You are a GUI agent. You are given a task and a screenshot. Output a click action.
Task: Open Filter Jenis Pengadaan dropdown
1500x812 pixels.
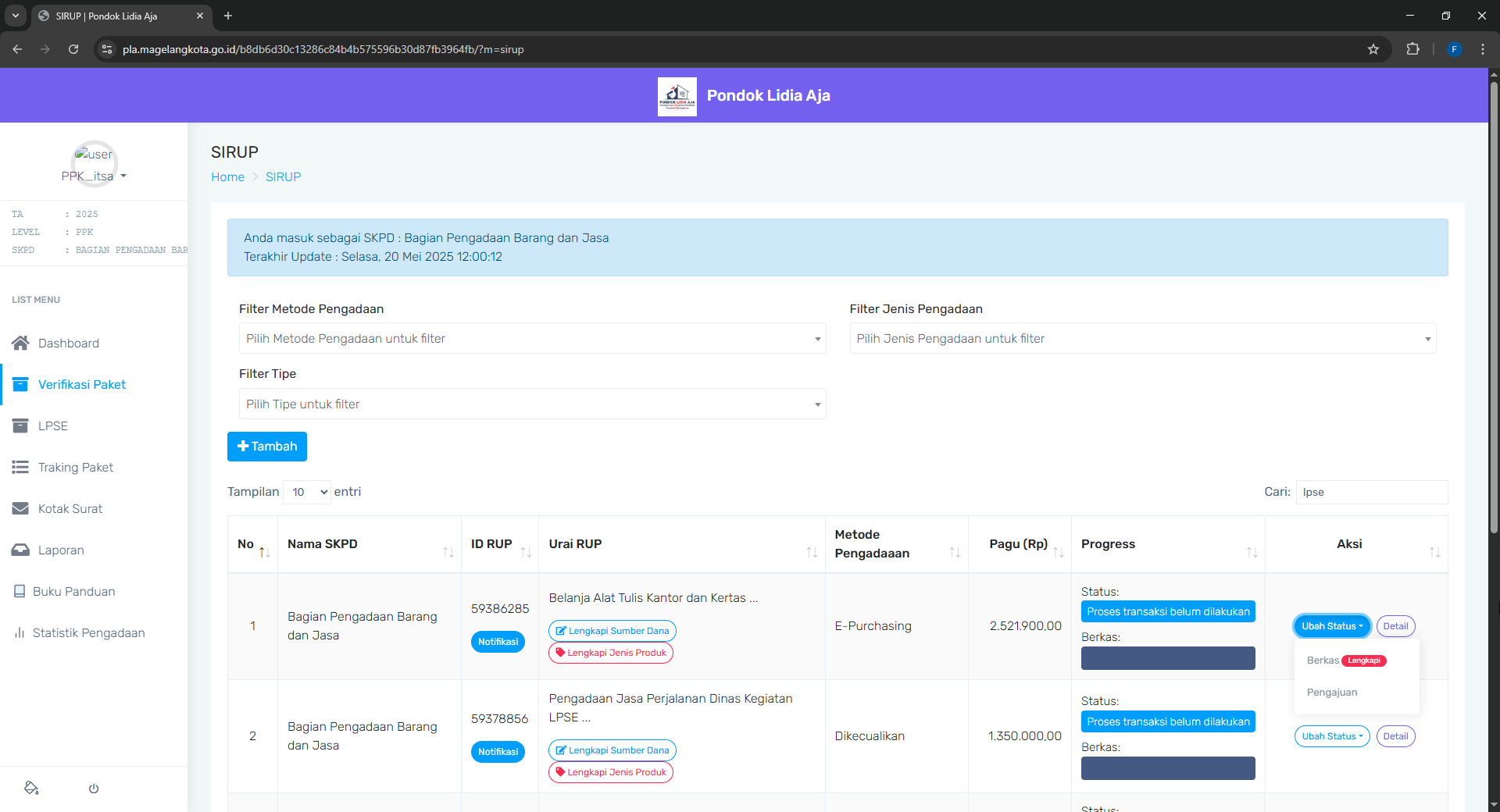1142,339
